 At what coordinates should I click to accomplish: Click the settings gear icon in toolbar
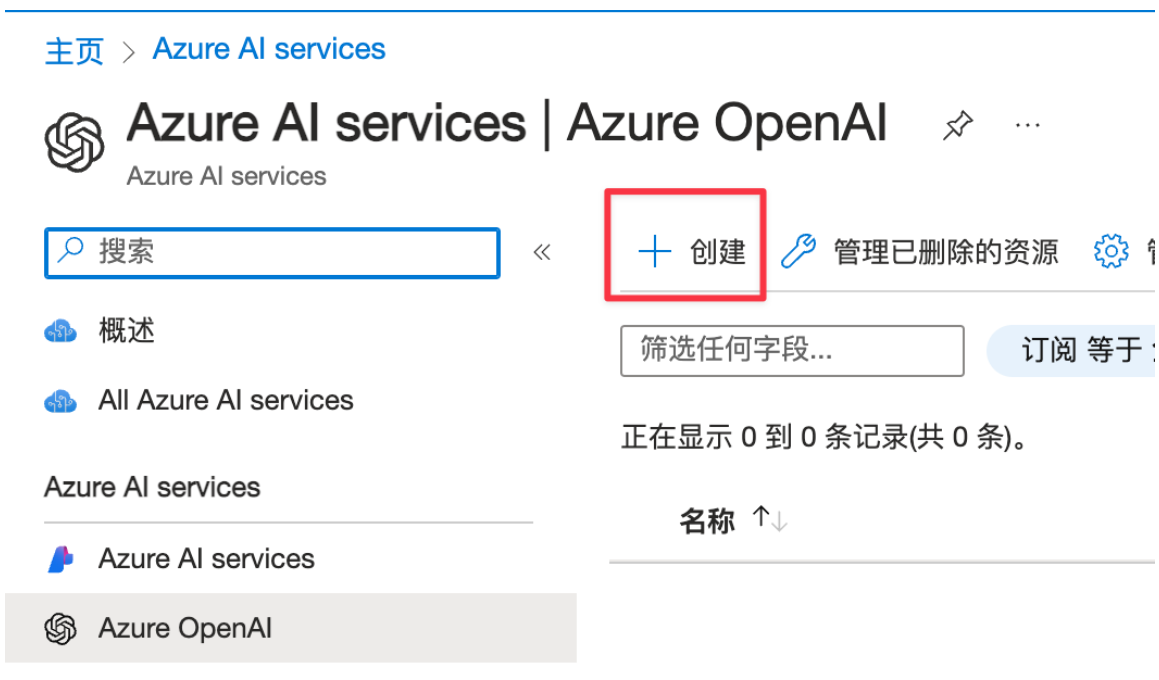pyautogui.click(x=1111, y=251)
